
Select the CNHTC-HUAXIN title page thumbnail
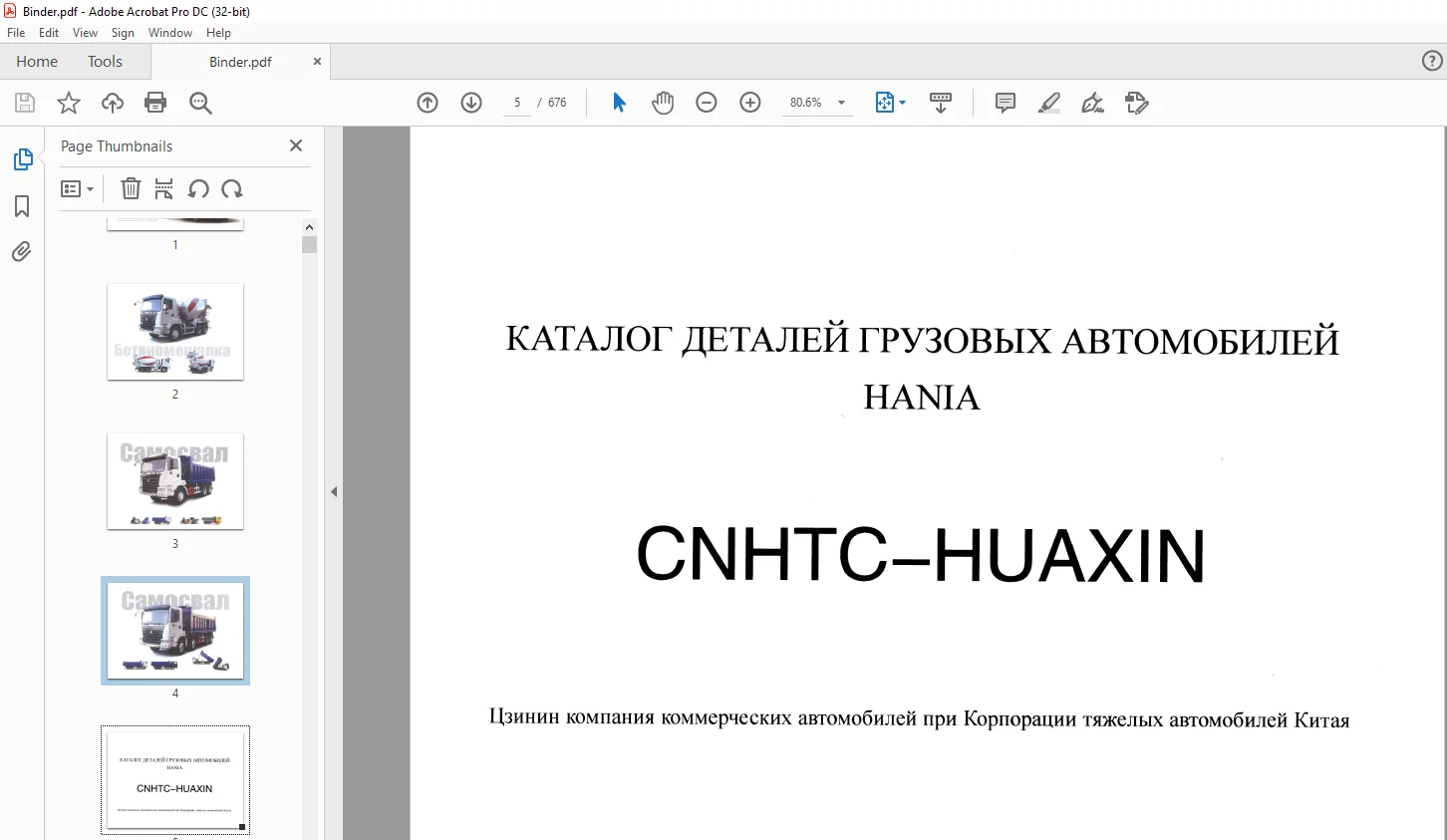[175, 780]
